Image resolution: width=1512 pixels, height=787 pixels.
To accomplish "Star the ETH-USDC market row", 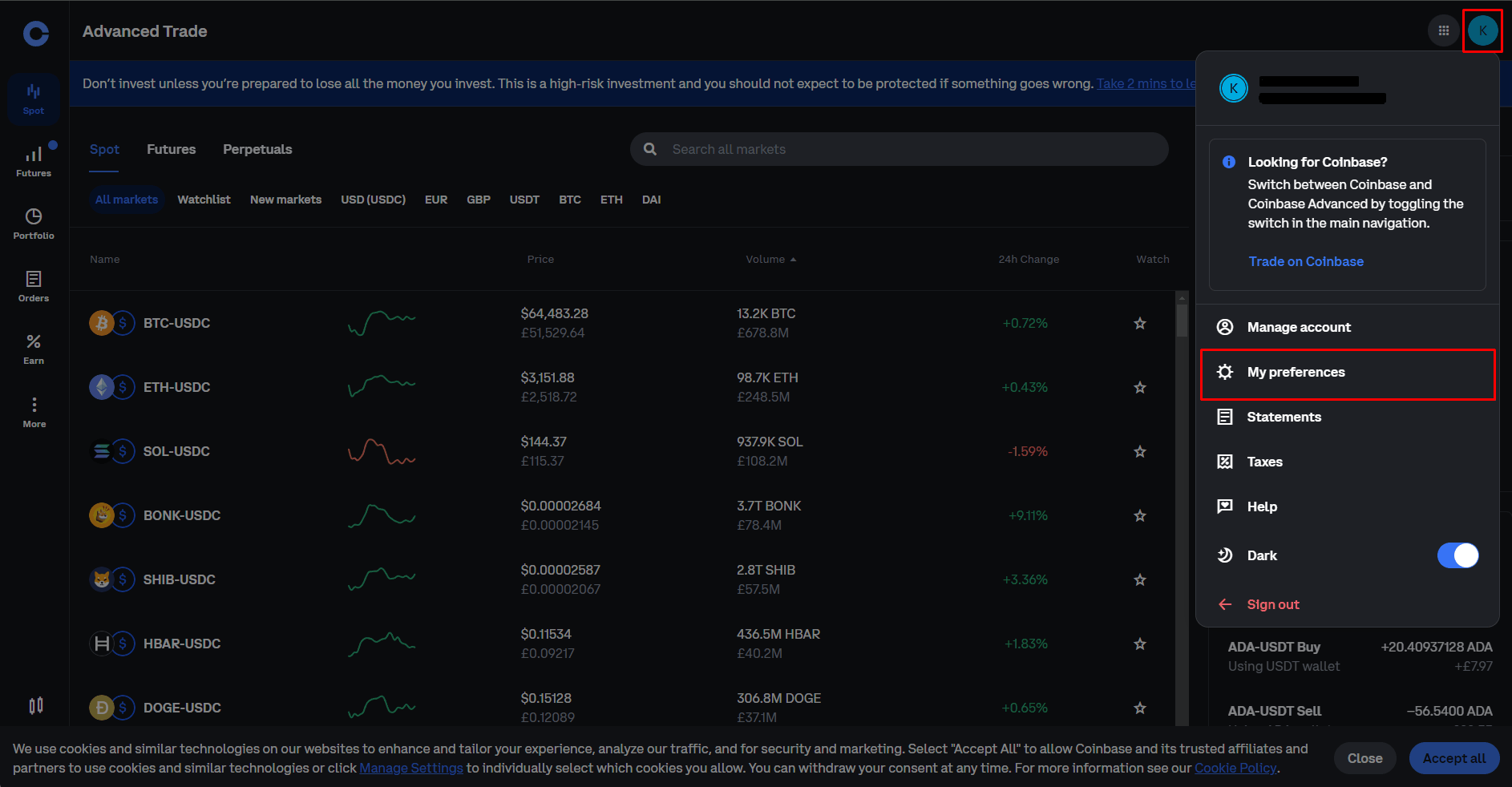I will point(1140,387).
